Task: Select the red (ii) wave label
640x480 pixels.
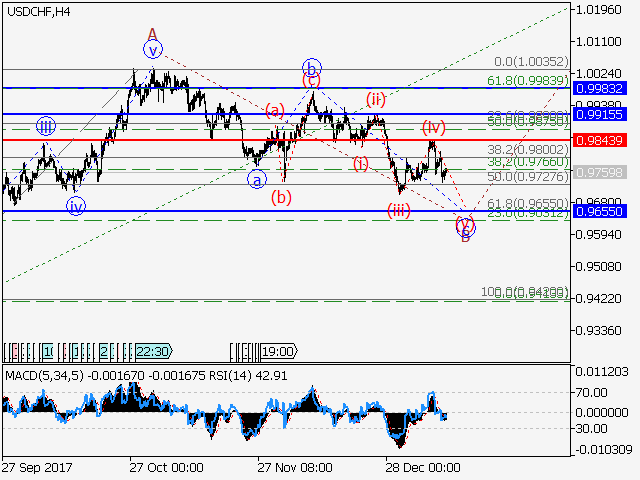Action: (376, 98)
